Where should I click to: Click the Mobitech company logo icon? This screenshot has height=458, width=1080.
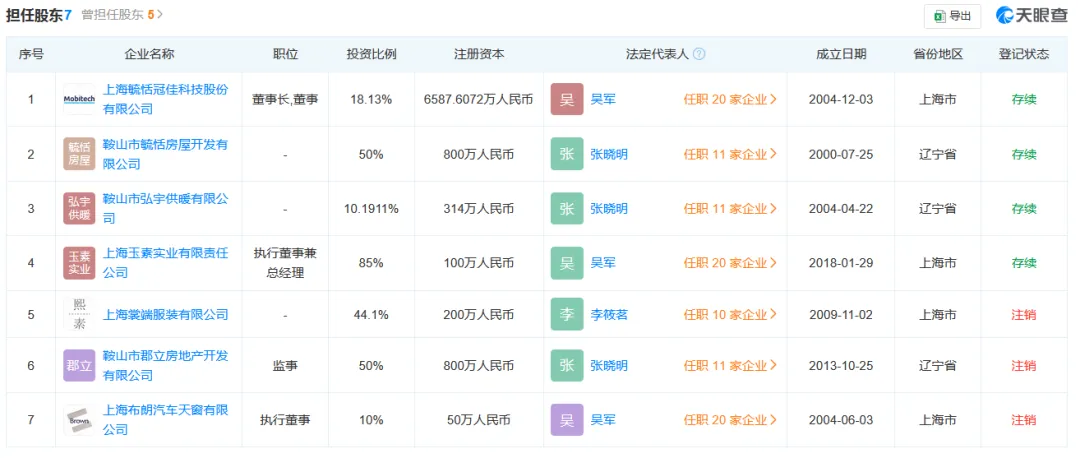click(x=79, y=99)
